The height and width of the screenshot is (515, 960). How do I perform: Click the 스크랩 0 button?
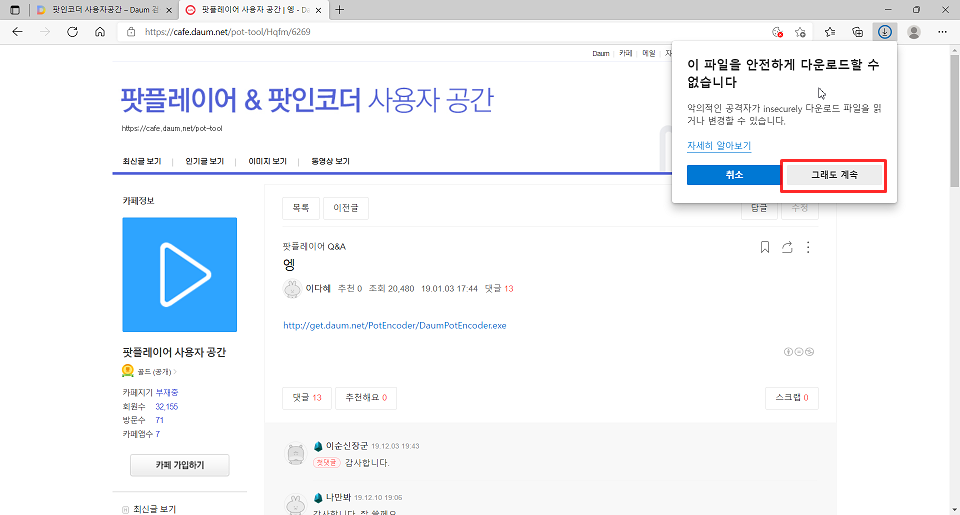pyautogui.click(x=792, y=397)
